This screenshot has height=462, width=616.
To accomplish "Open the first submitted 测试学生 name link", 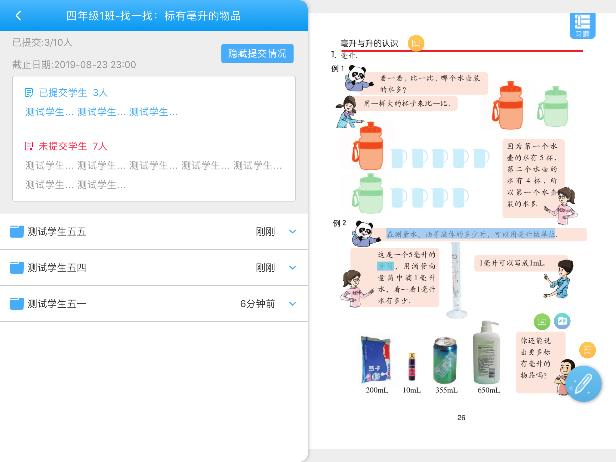I will click(x=50, y=112).
